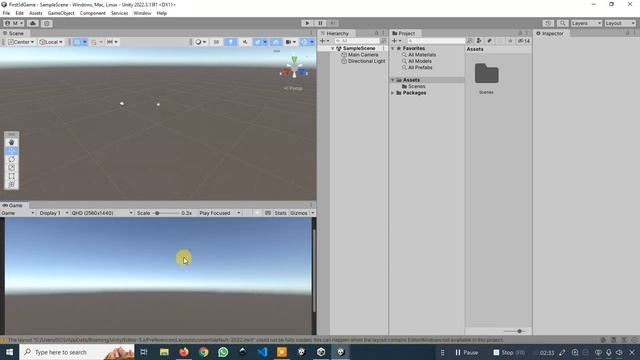
Task: Select the Scale tool in Scene overlay
Action: click(x=11, y=168)
